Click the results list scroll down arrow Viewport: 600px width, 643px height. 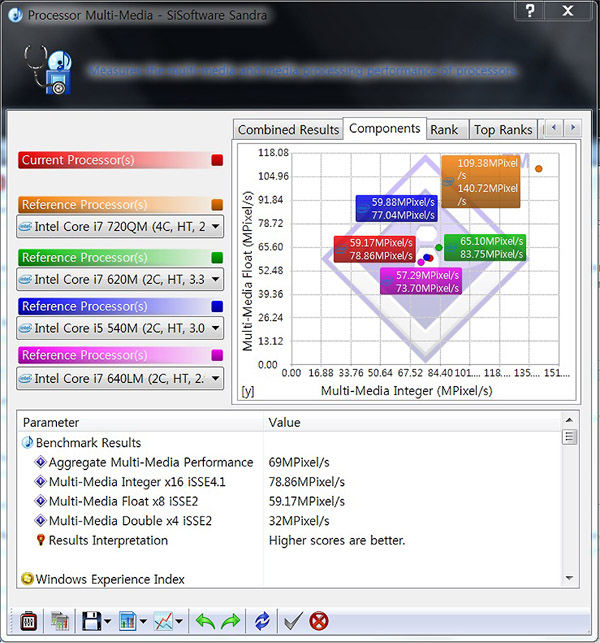click(x=569, y=578)
